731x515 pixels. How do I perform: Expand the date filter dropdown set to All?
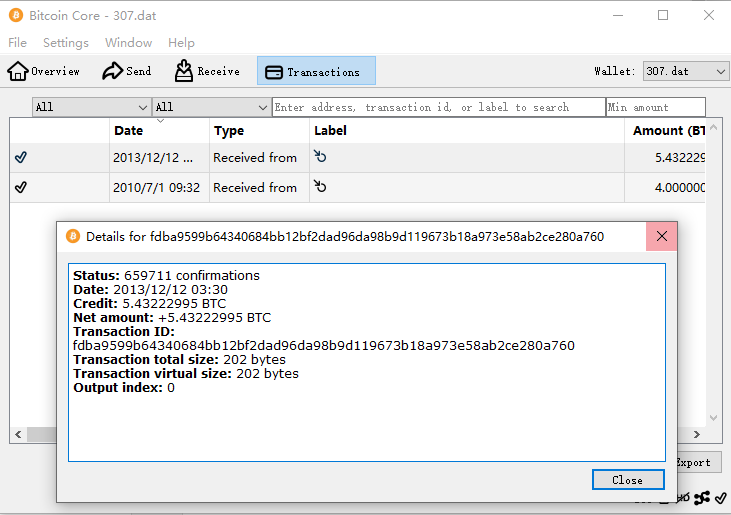click(91, 107)
